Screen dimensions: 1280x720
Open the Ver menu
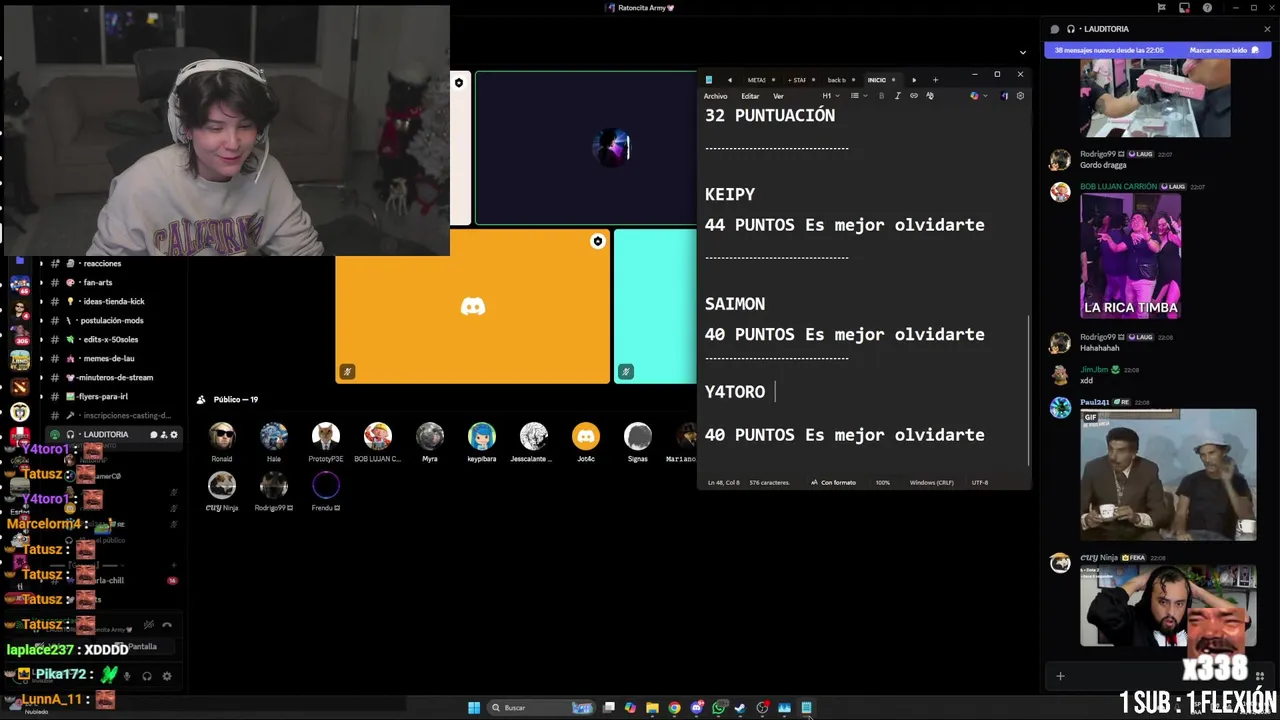(x=778, y=96)
